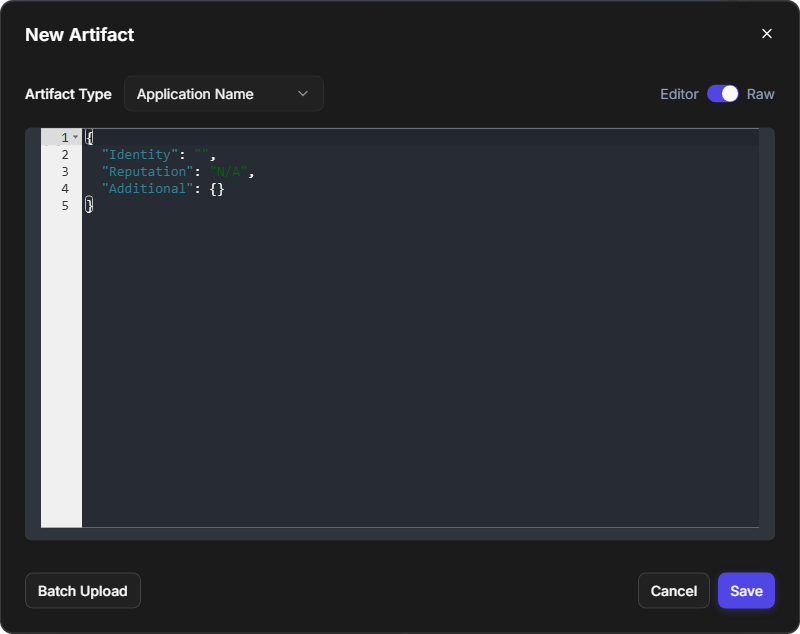The height and width of the screenshot is (634, 800).
Task: Click the "Reputation" key in the editor
Action: 147,172
